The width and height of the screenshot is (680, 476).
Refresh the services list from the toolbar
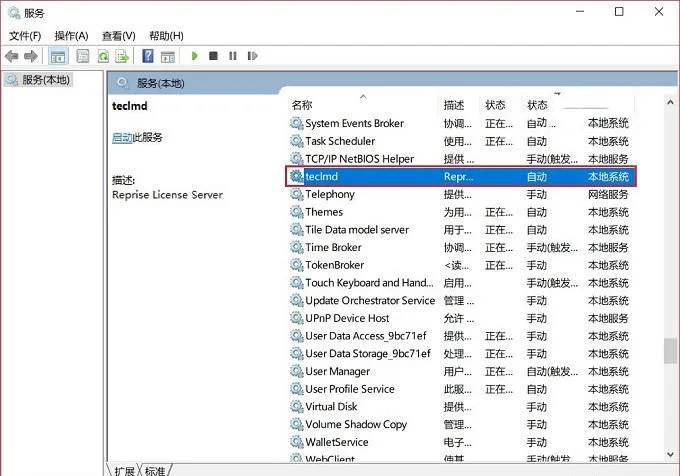(x=103, y=56)
